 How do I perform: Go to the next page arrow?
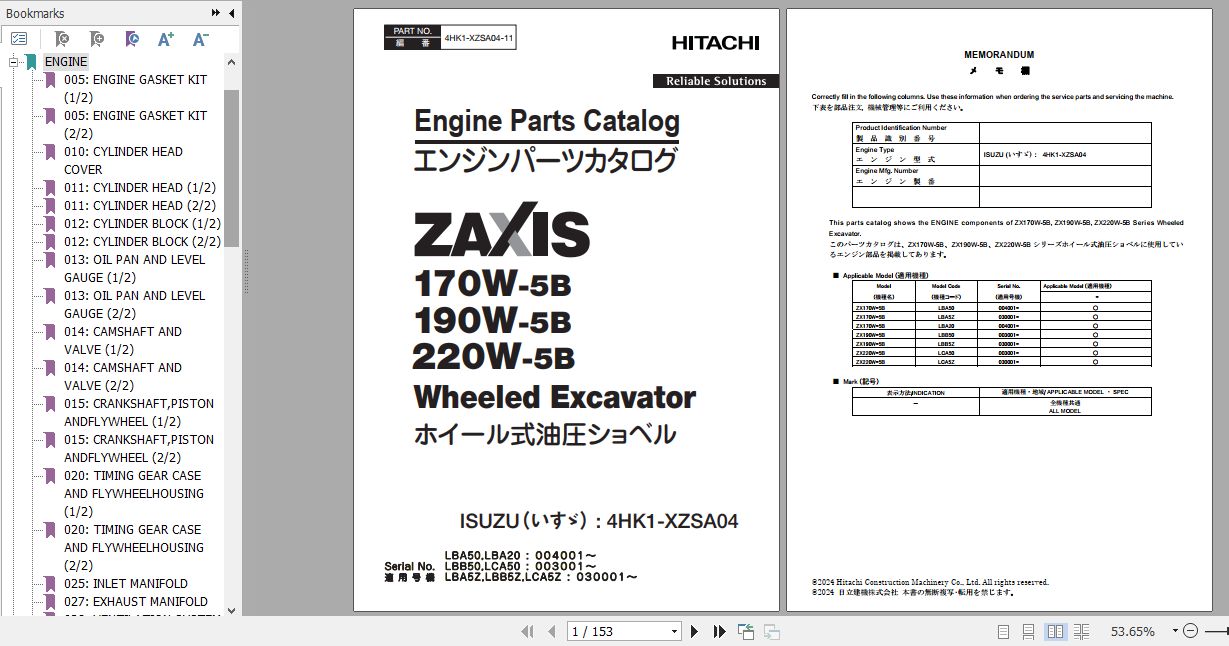[x=696, y=631]
